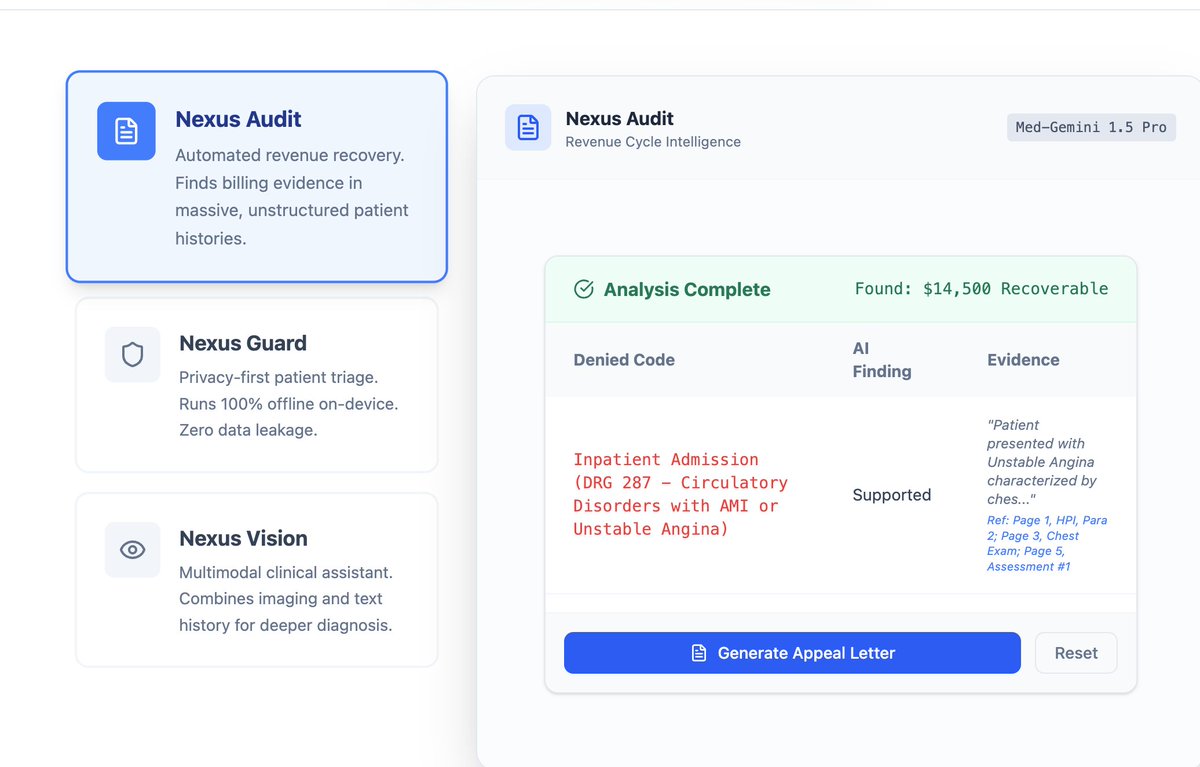Click the Unstable Angina evidence quote
The image size is (1200, 767).
click(x=1041, y=462)
